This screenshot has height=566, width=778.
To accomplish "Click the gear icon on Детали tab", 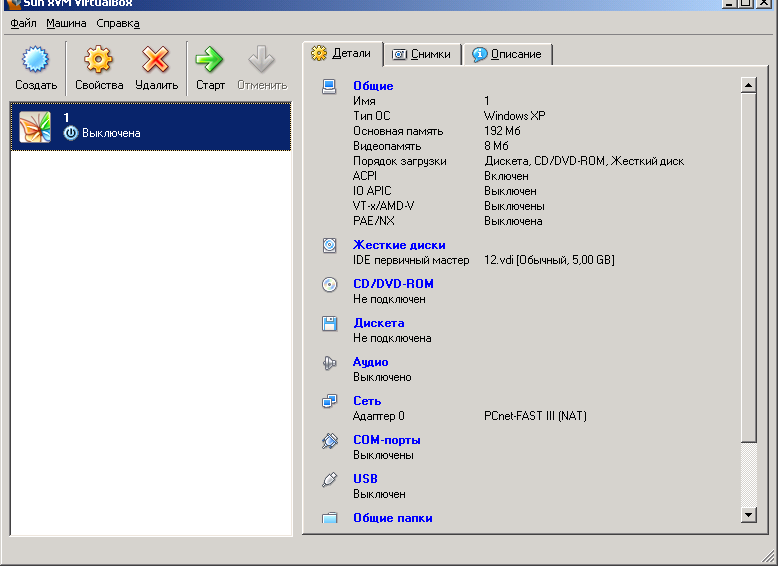I will 319,53.
